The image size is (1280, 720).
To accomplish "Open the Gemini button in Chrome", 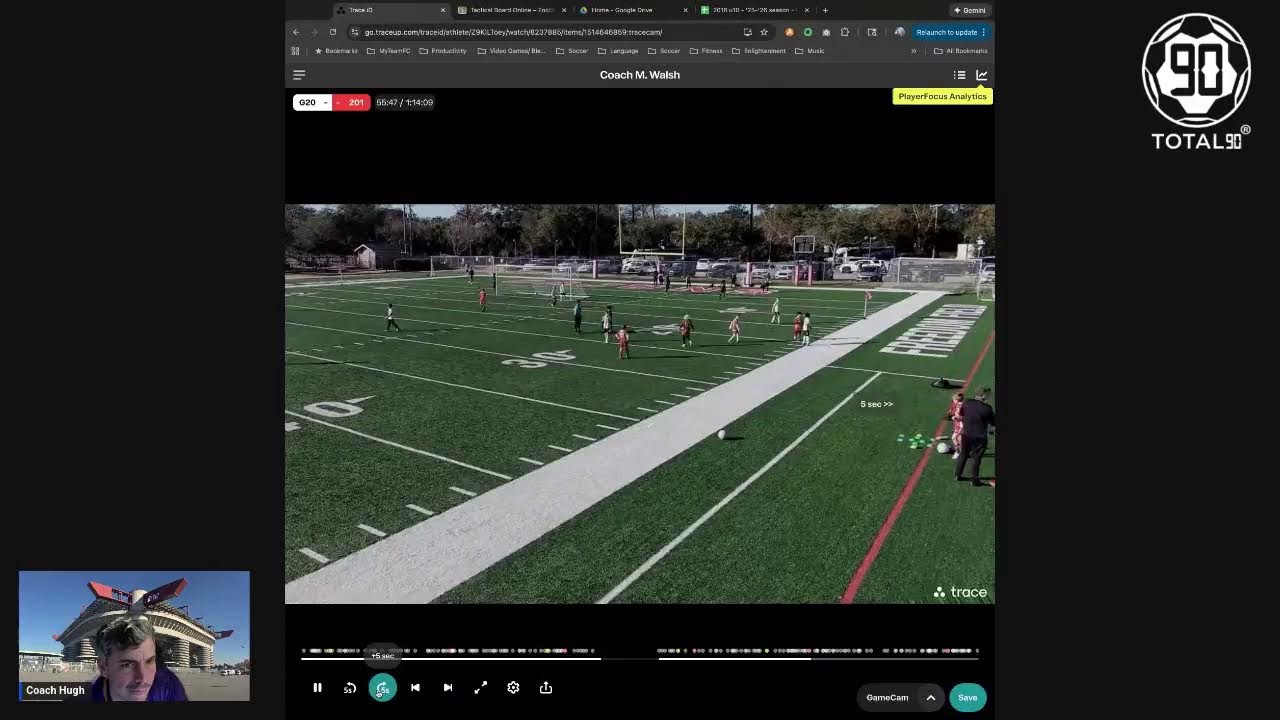I will pos(969,10).
